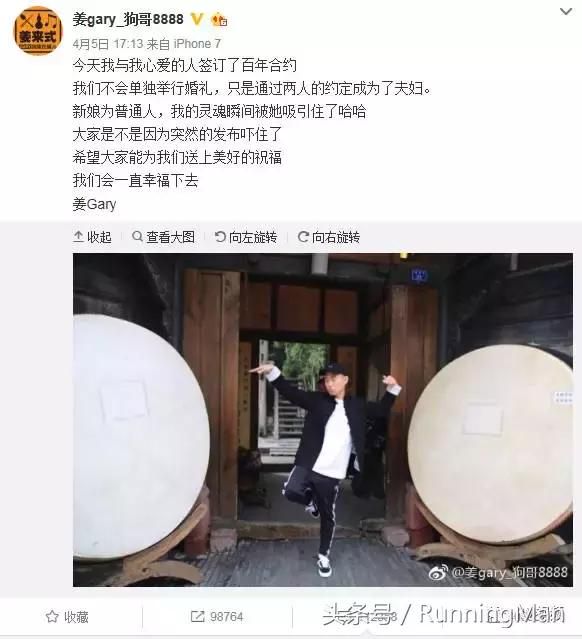582x639 pixels.
Task: Open reposts showing count 98764
Action: (217, 617)
